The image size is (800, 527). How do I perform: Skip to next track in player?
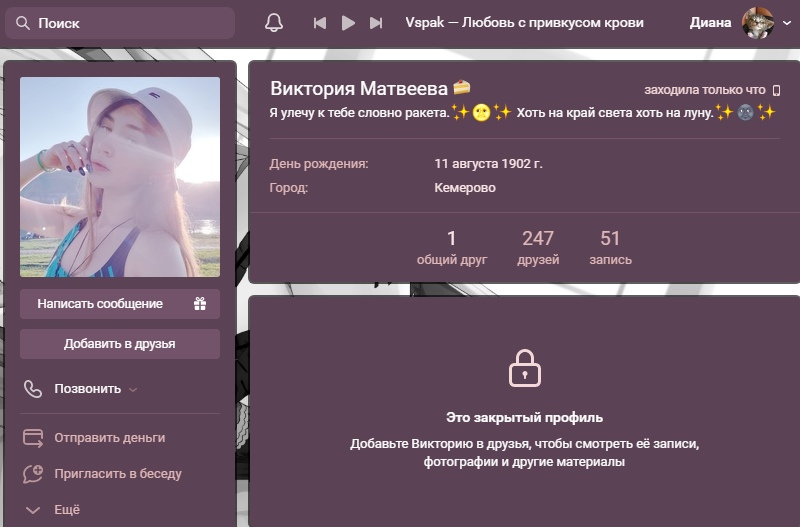pos(376,23)
